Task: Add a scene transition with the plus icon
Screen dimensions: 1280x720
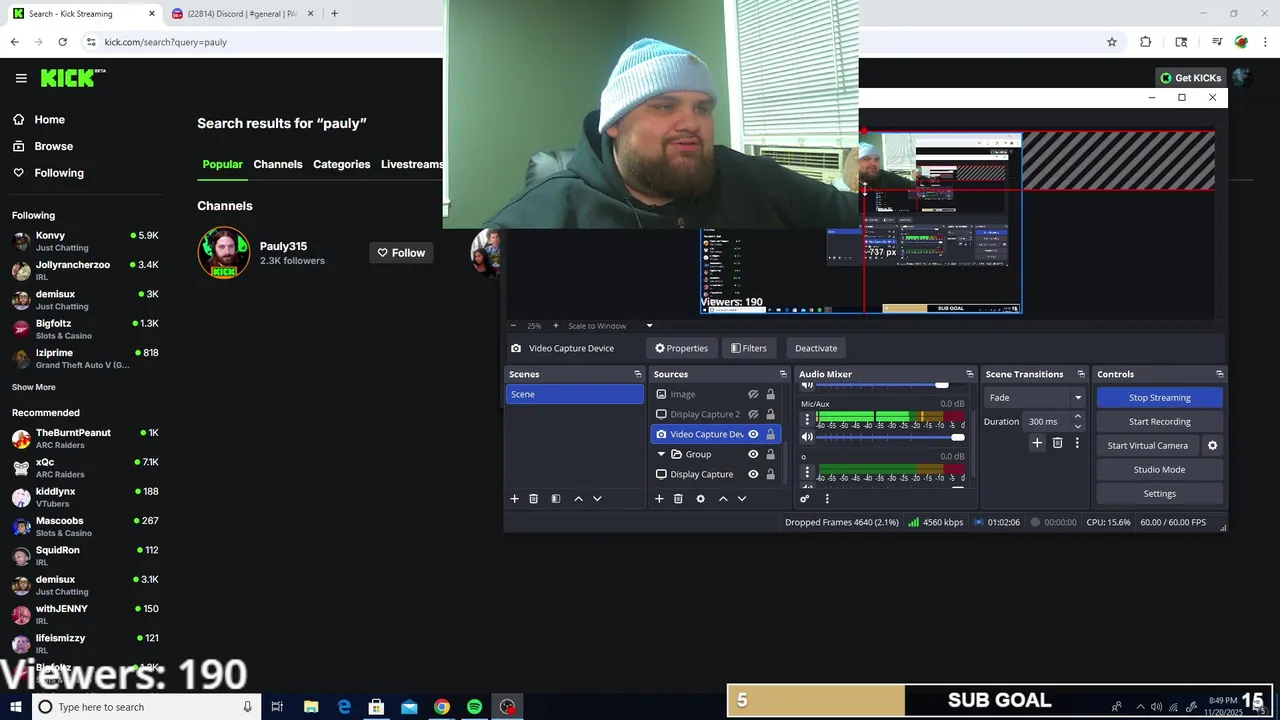Action: click(1037, 443)
